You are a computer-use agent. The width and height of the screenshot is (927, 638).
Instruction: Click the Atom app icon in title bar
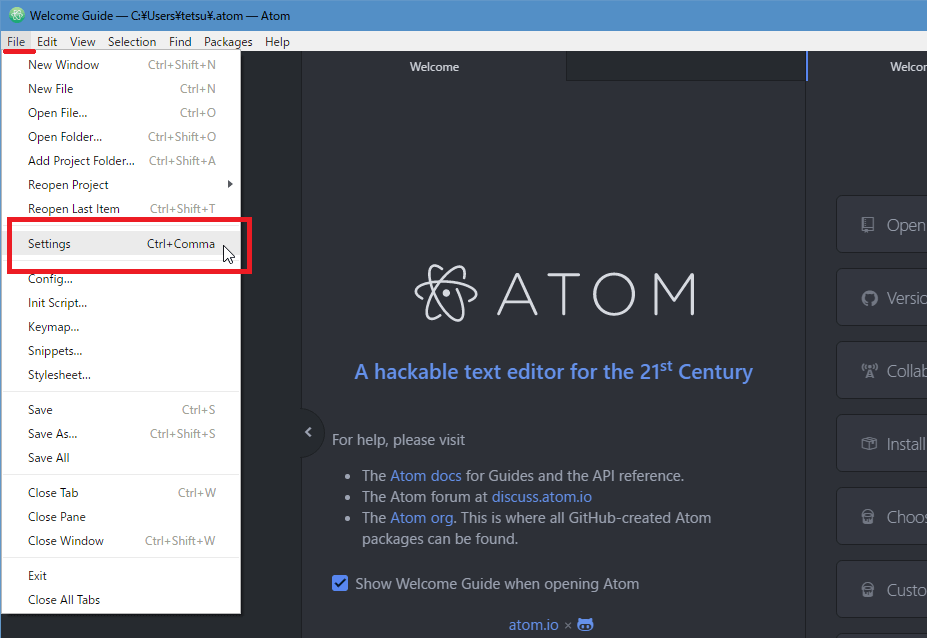click(x=16, y=15)
